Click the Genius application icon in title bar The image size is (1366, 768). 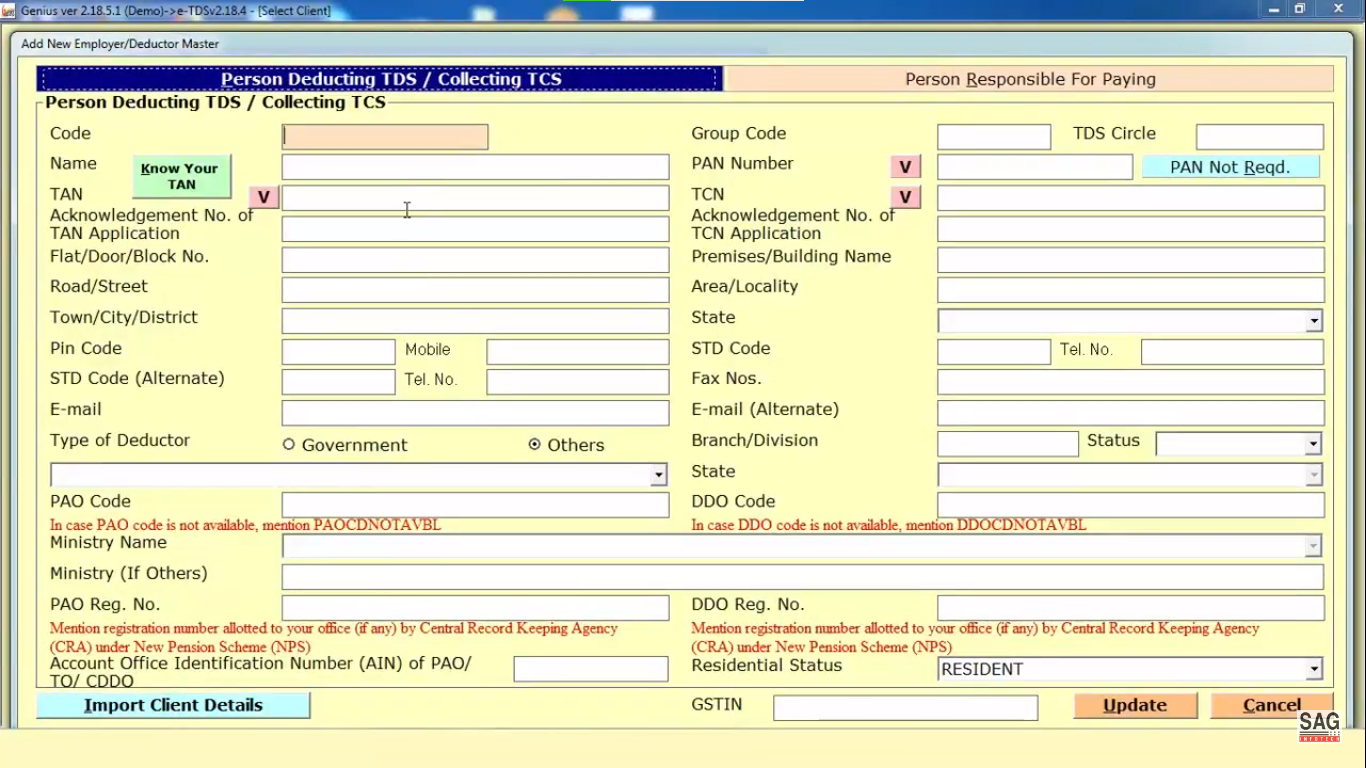tap(8, 10)
